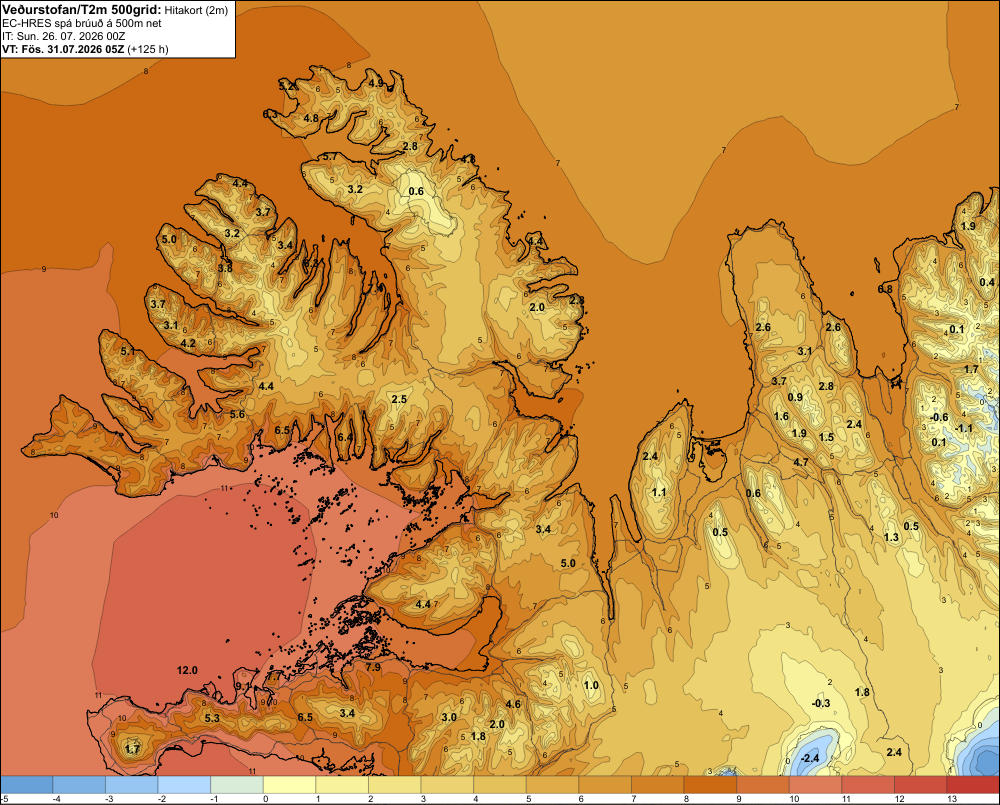Click the VT Fös. 31.07.2026 05Z line
The height and width of the screenshot is (805, 1000).
(x=85, y=49)
